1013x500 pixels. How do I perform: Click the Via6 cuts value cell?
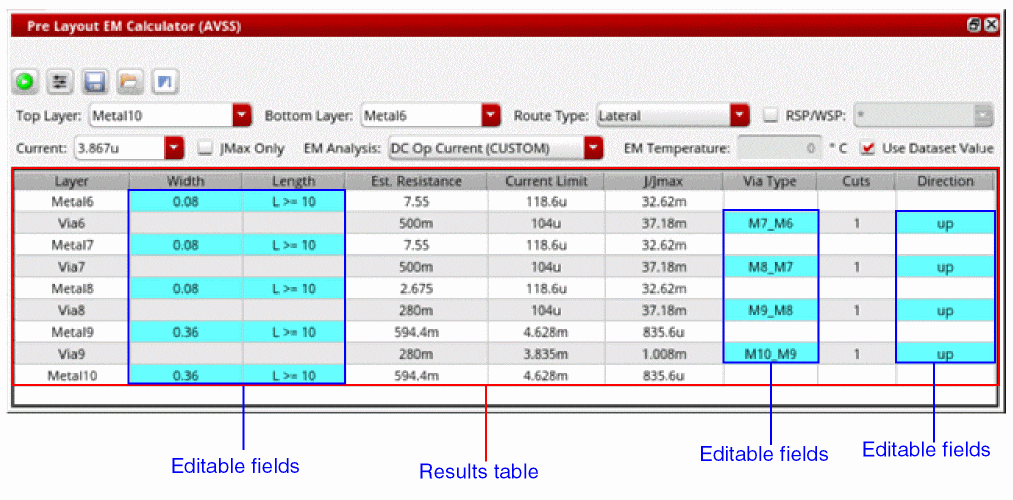pos(856,224)
